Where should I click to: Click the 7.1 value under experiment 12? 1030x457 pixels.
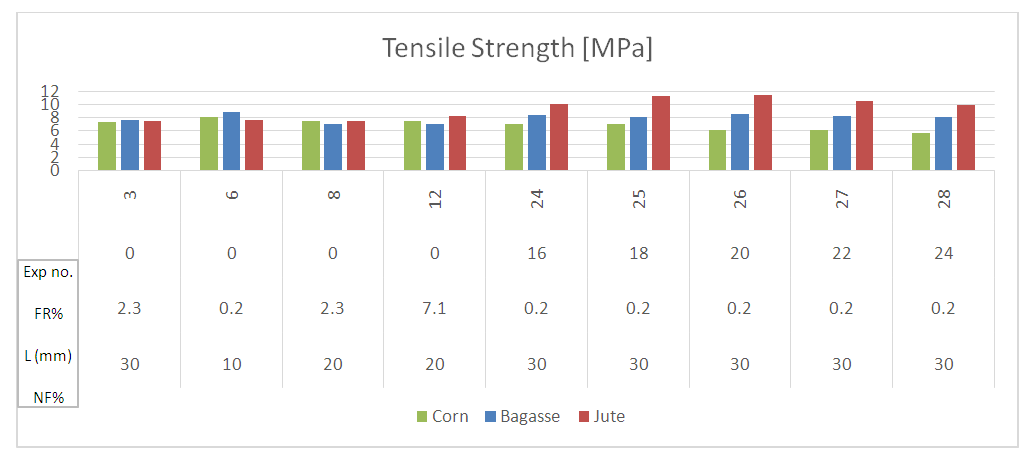pos(435,309)
